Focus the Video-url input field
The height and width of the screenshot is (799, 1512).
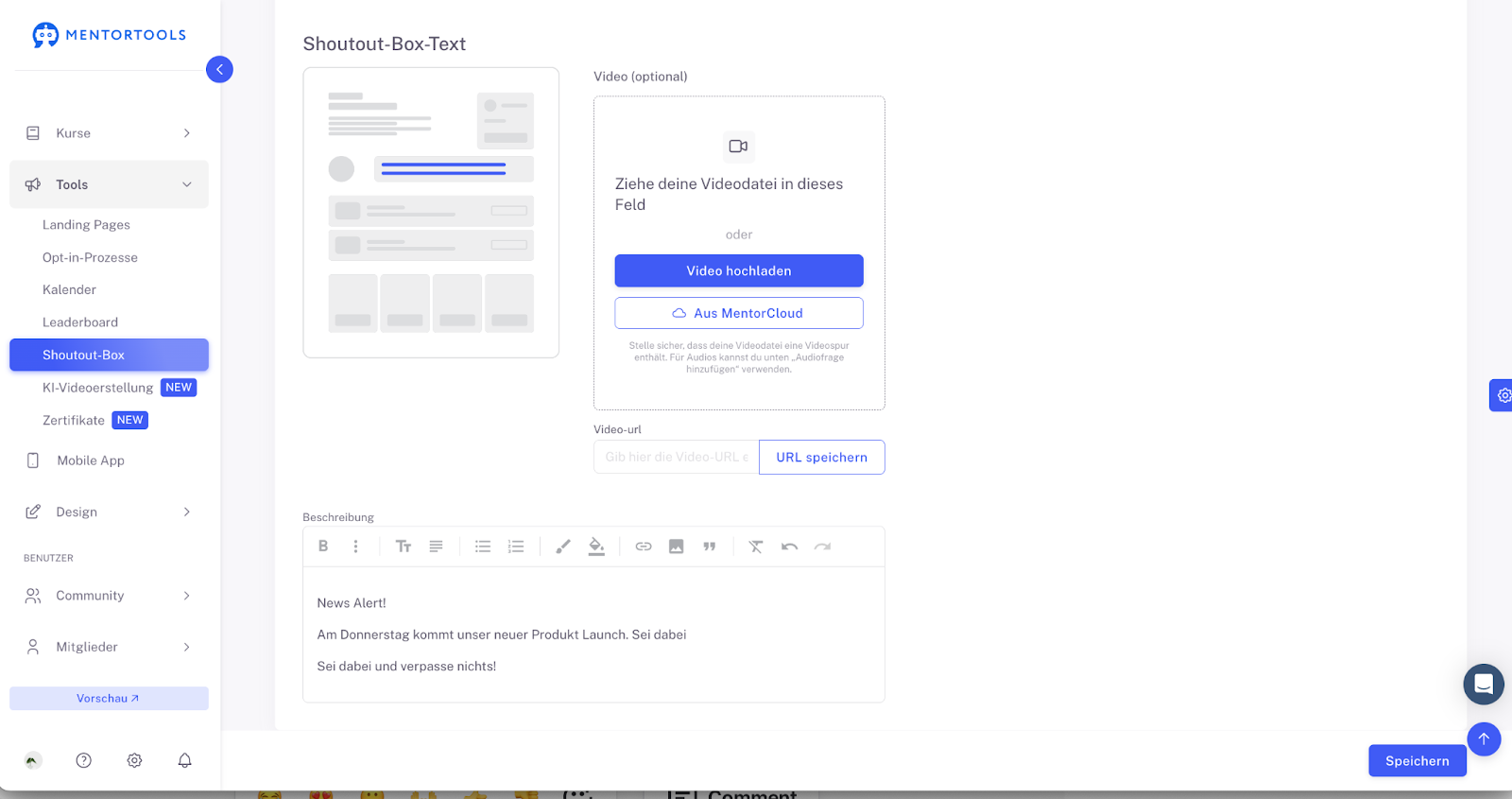point(677,457)
